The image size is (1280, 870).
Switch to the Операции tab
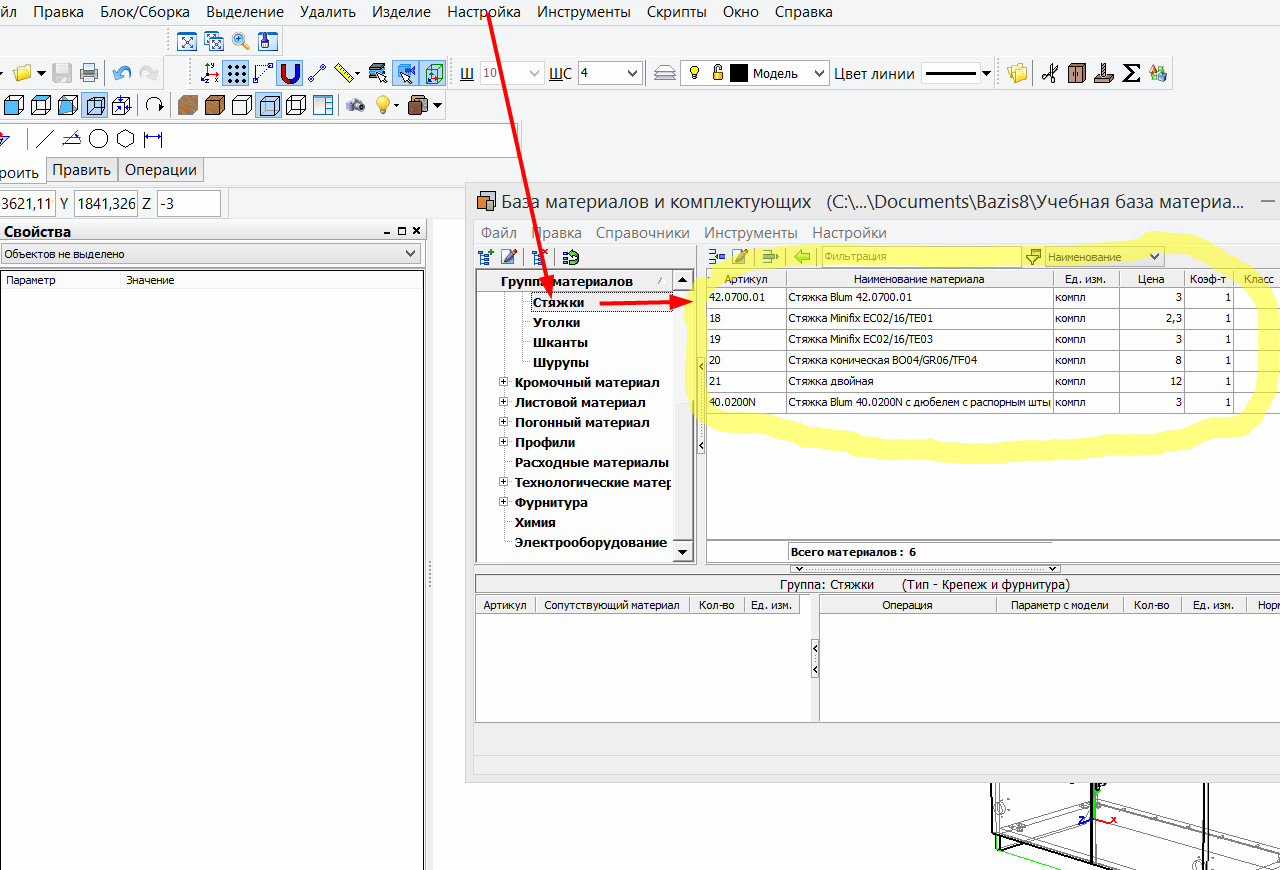click(x=161, y=169)
